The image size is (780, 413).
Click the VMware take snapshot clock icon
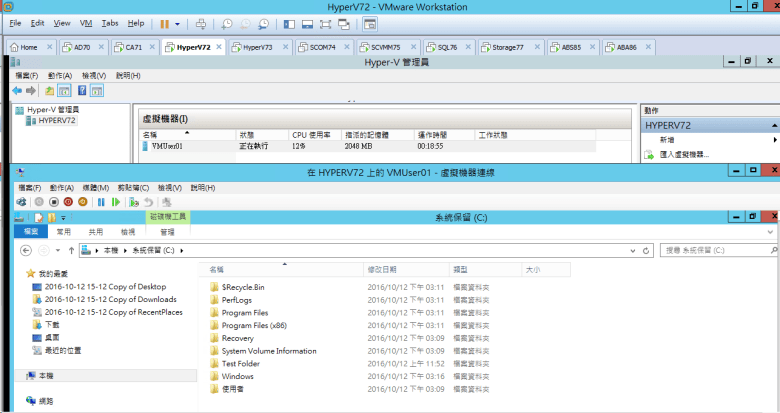[x=227, y=23]
